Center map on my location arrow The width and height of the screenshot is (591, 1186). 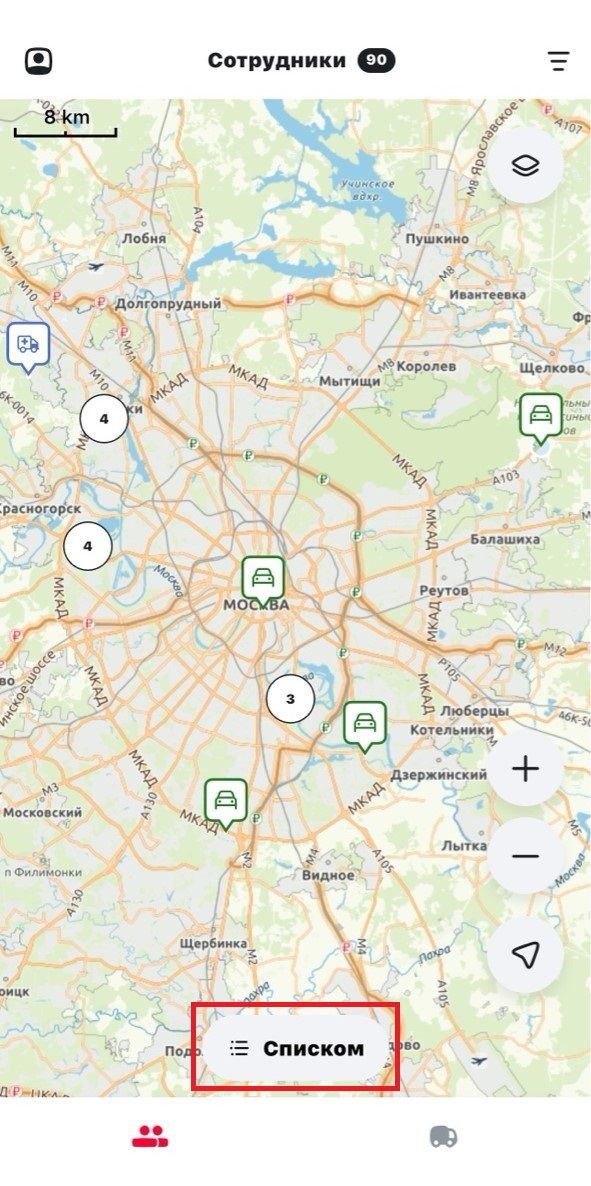525,955
